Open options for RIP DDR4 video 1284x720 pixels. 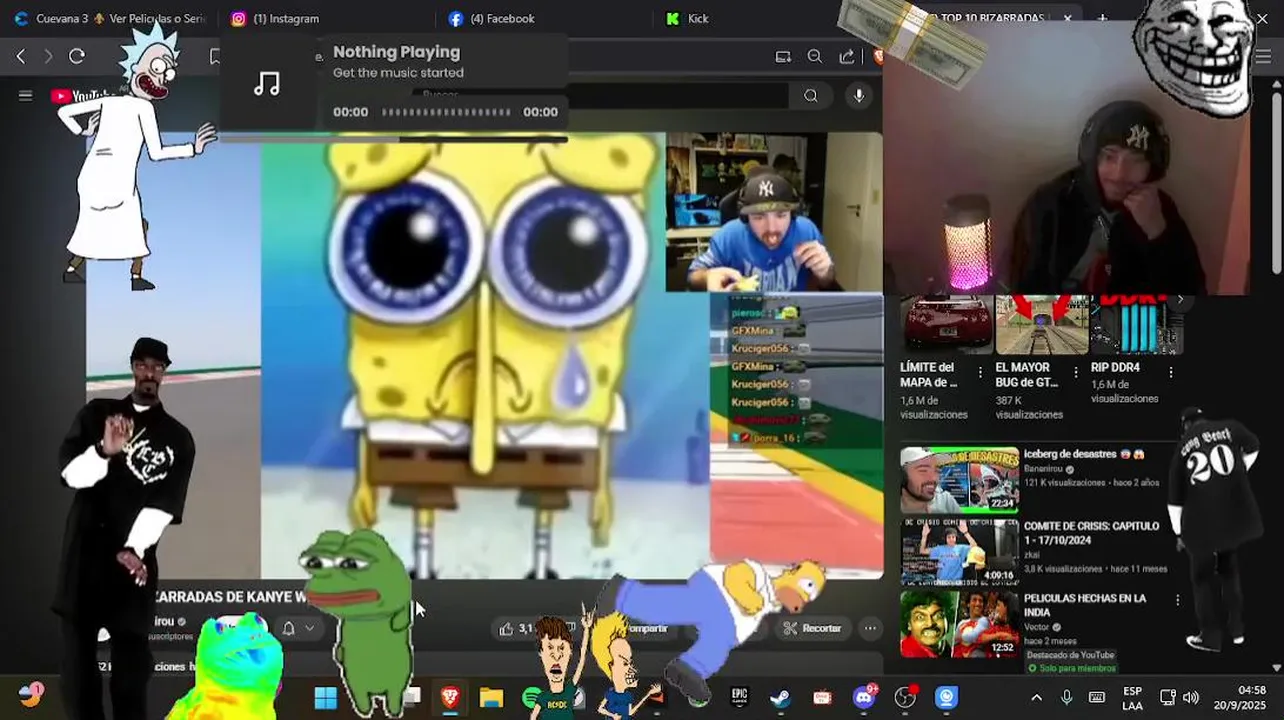(1171, 372)
